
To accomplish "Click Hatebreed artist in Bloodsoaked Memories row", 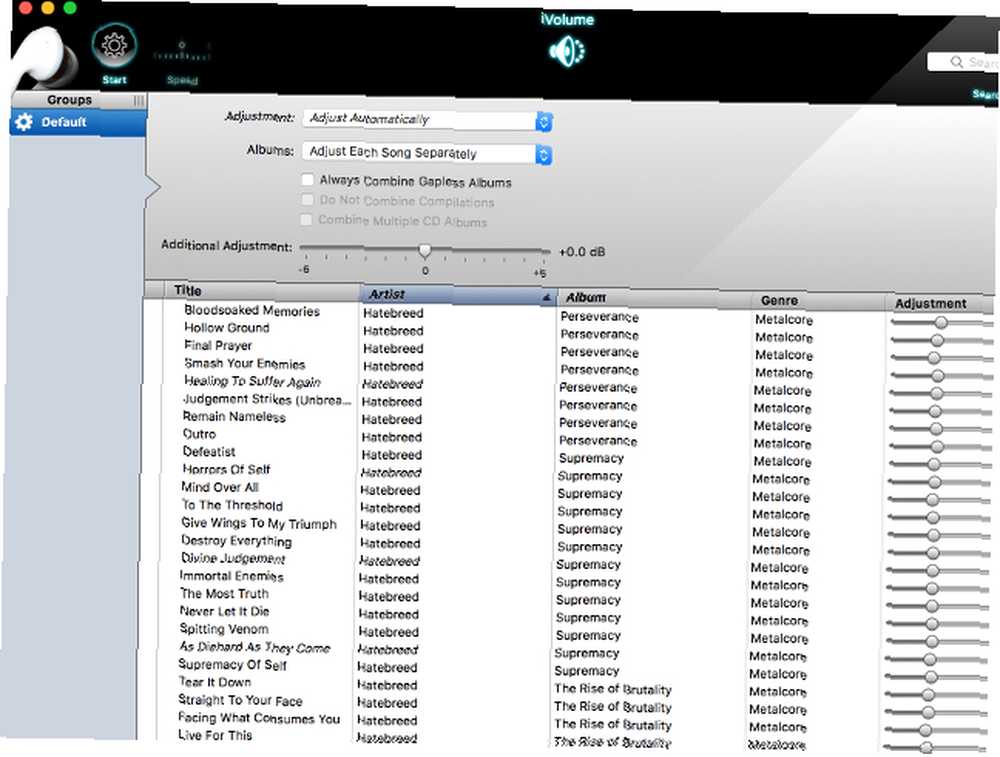I will 393,313.
